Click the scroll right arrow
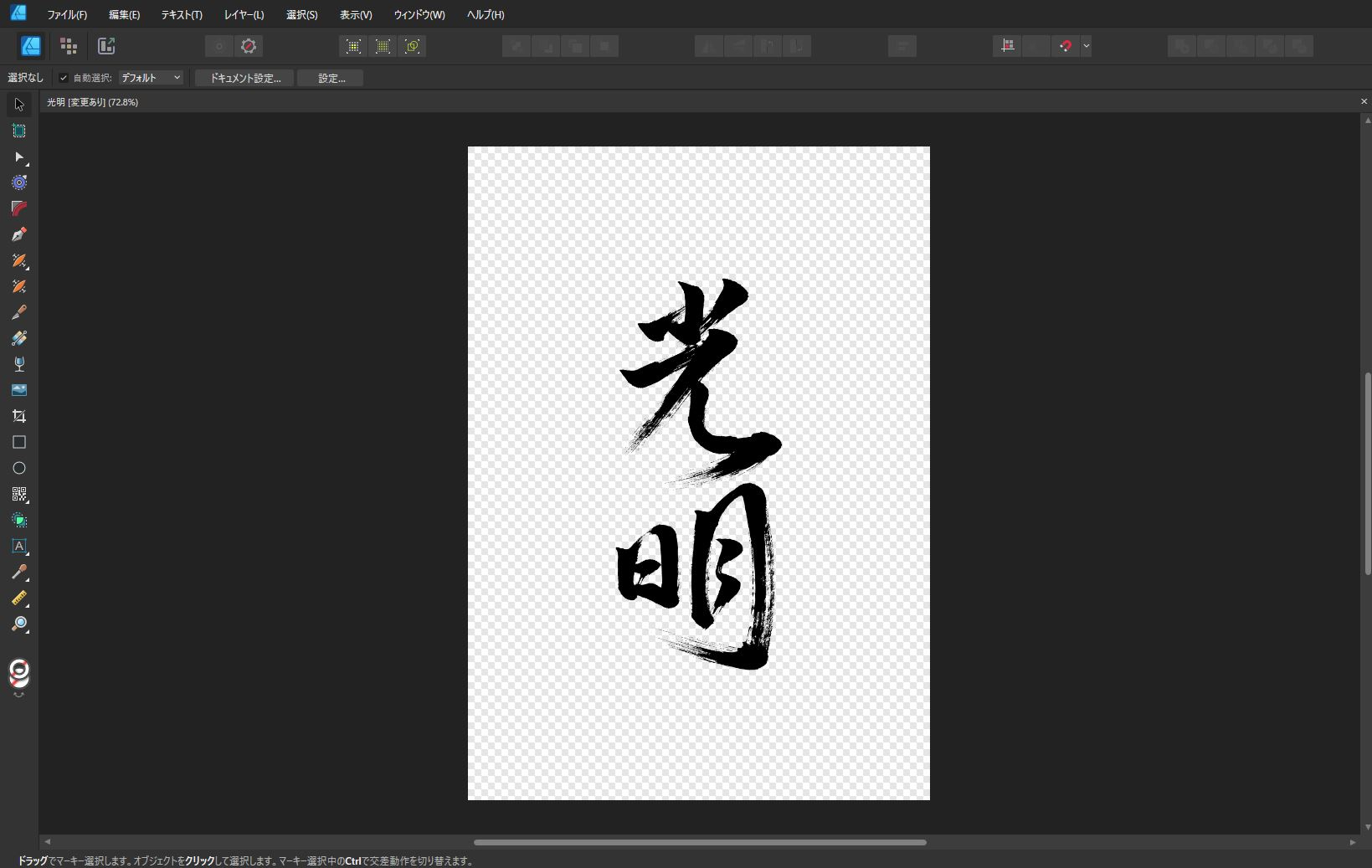 coord(1352,842)
